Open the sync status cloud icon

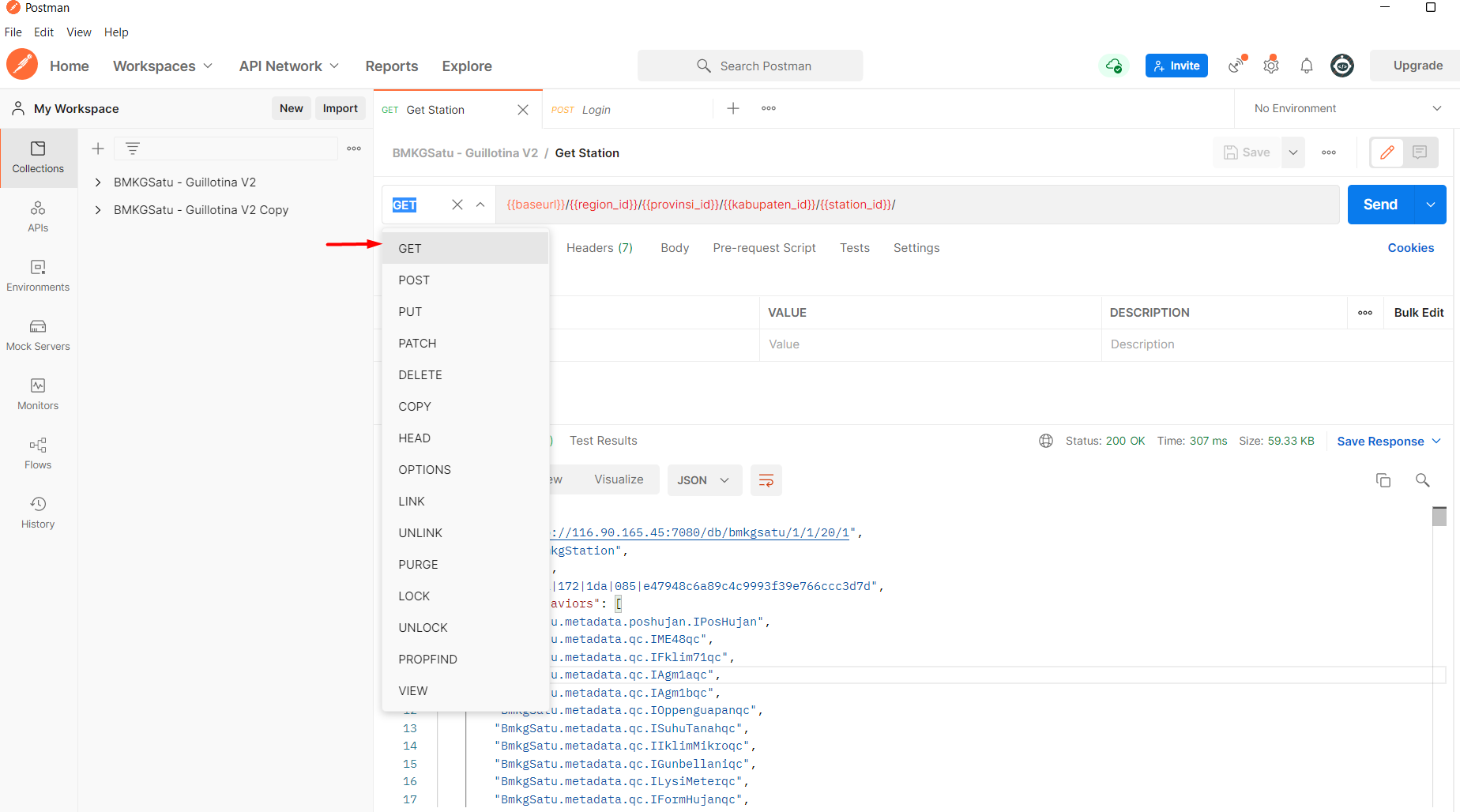tap(1114, 66)
